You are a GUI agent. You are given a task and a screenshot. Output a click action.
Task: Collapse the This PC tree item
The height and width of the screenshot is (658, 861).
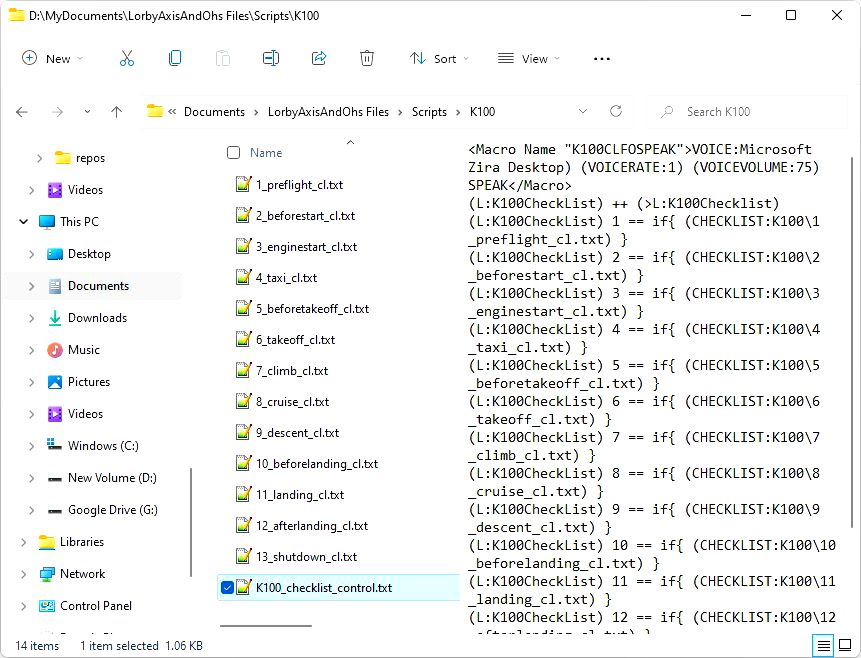pyautogui.click(x=22, y=222)
